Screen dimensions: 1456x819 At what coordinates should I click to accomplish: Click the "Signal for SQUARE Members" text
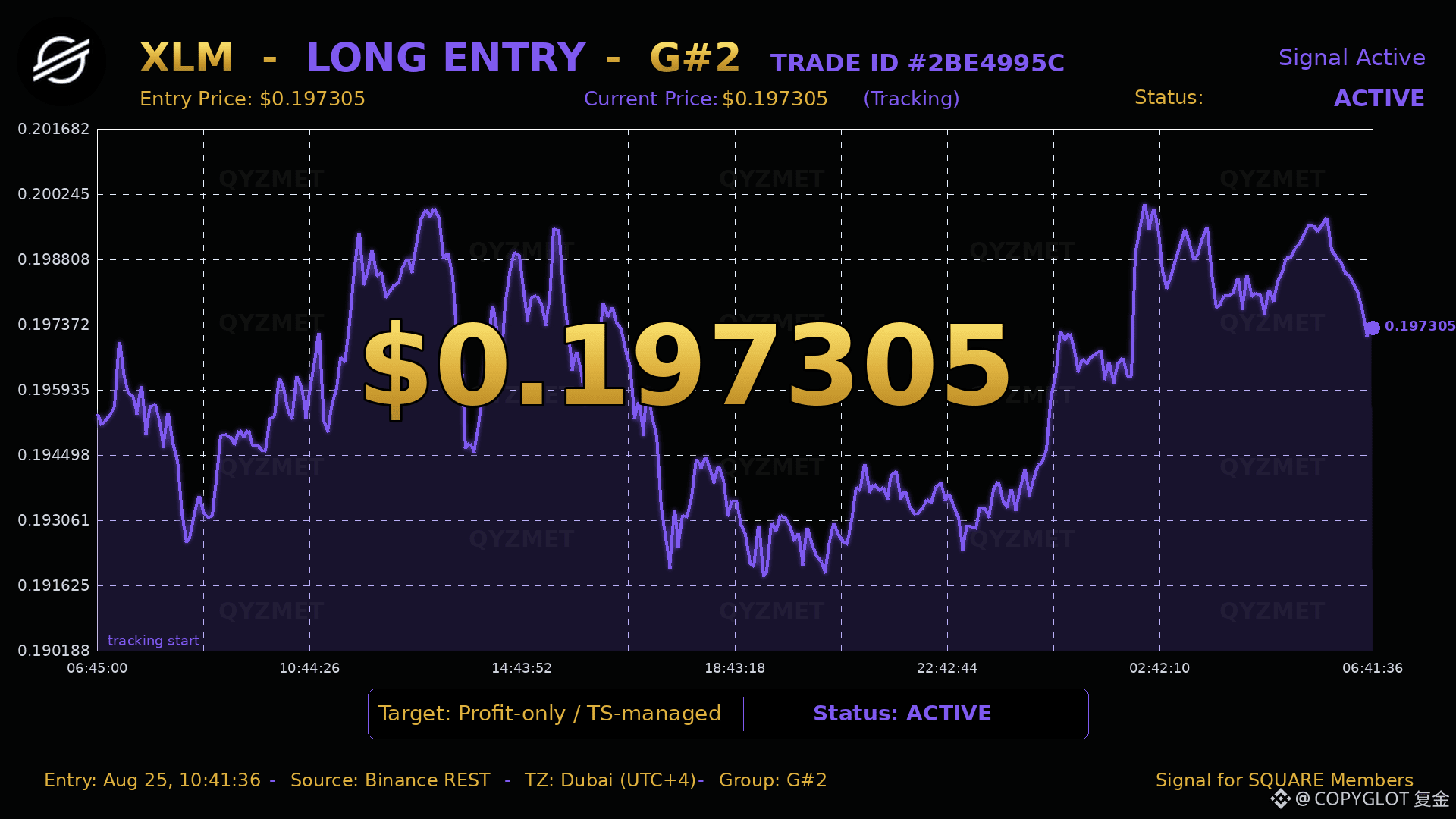point(1285,780)
